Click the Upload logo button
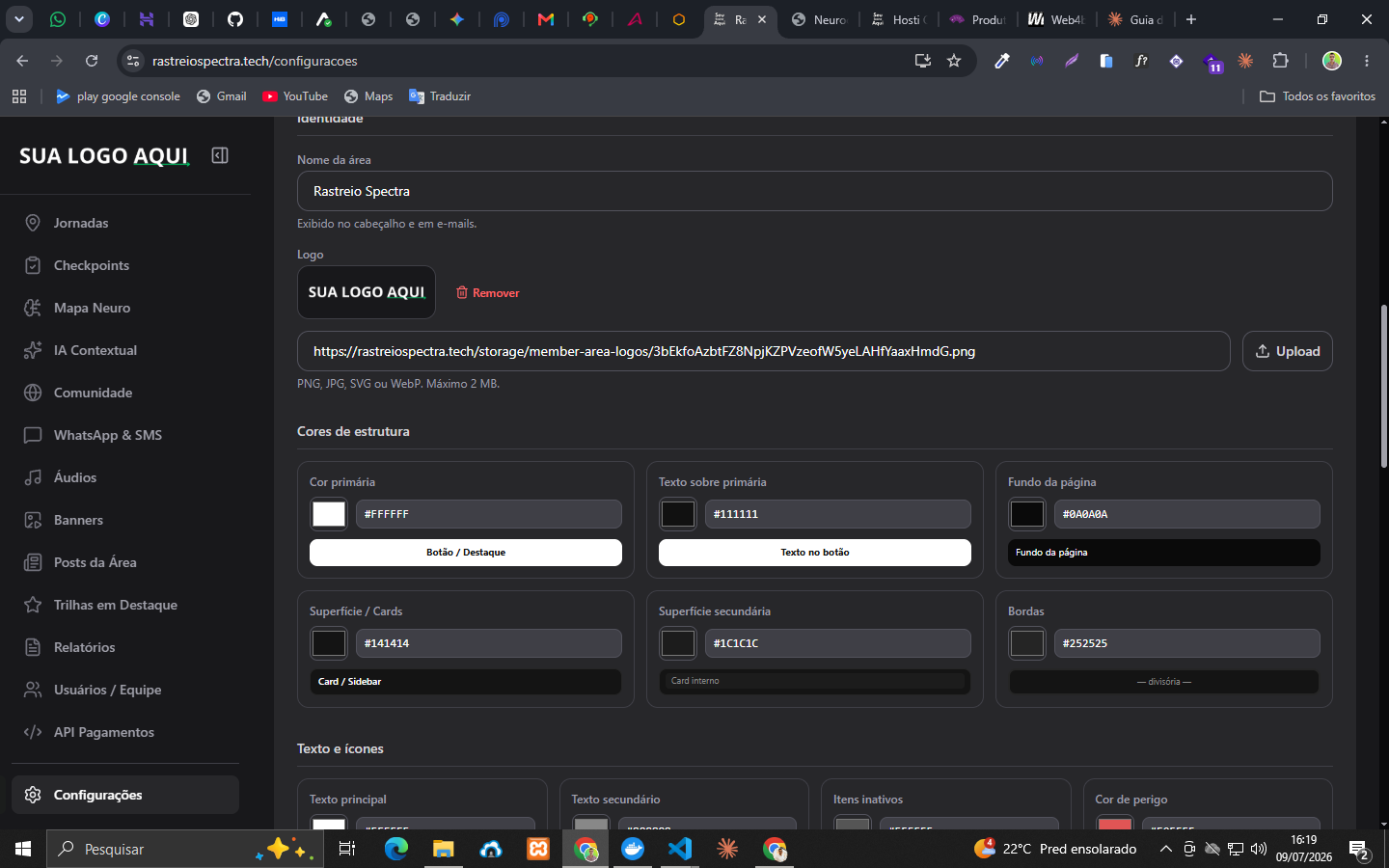The image size is (1389, 868). [1288, 351]
